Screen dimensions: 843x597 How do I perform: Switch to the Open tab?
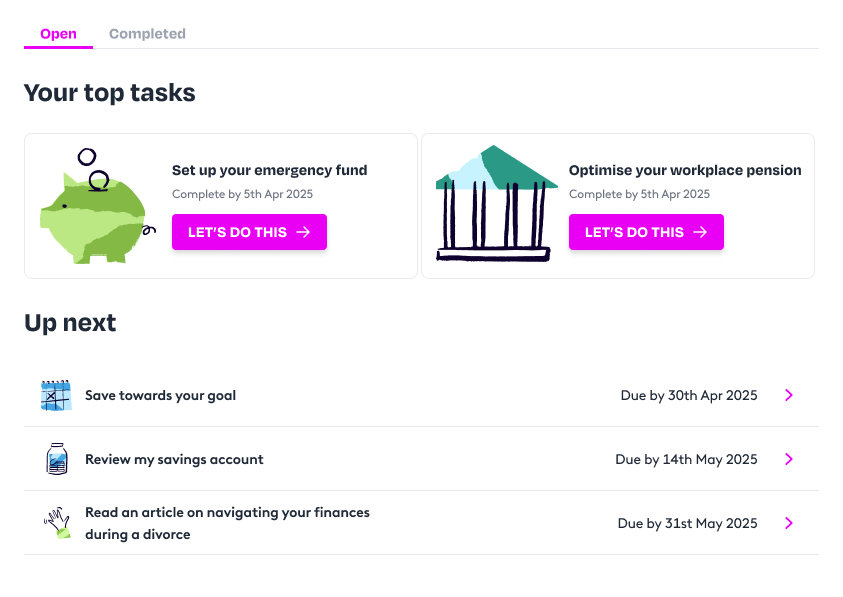(58, 34)
